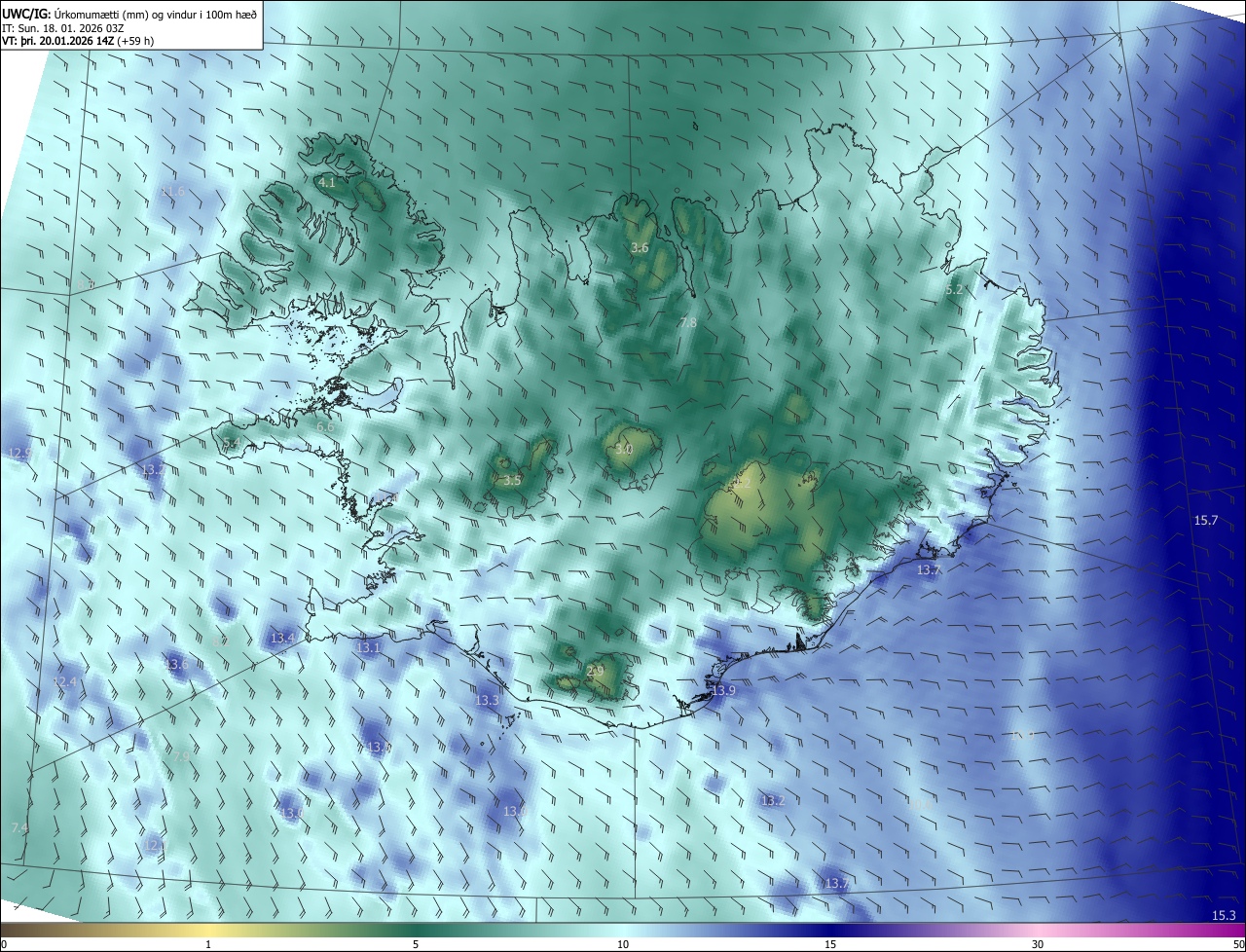This screenshot has width=1246, height=952.
Task: Select the 13.1 value label near Reykjanes
Action: [369, 647]
